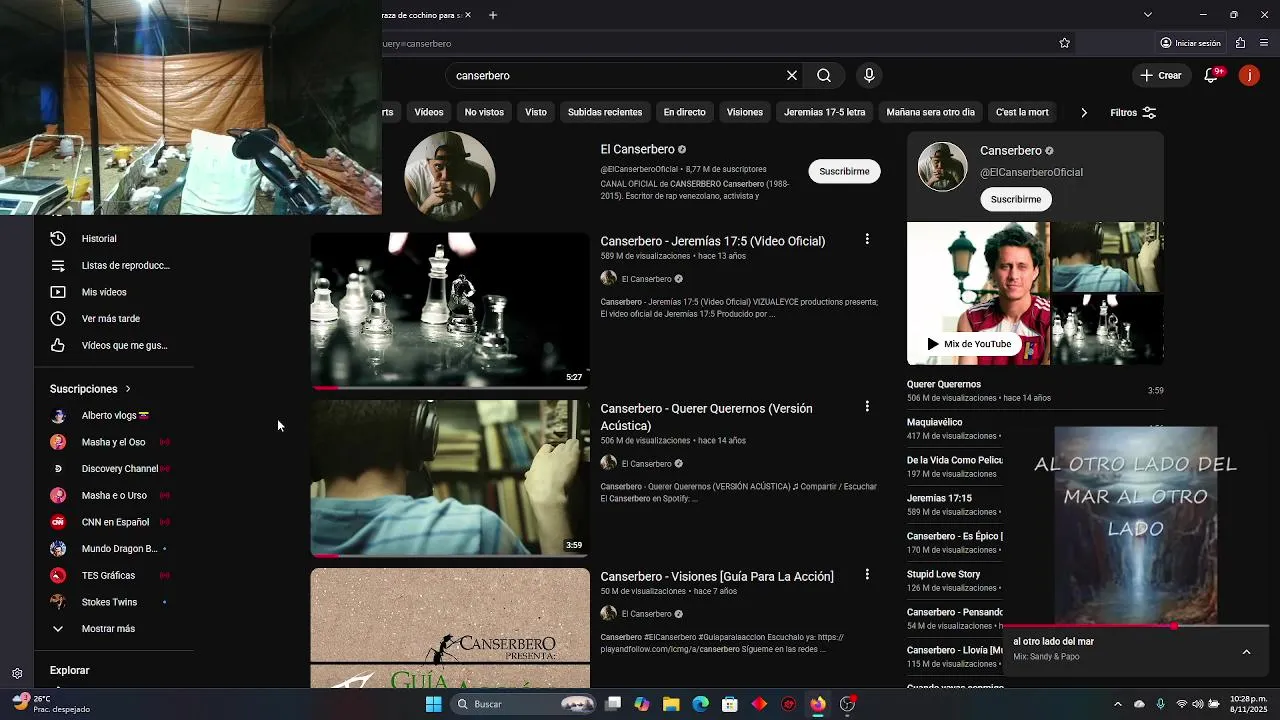Click the search magnifier button
Viewport: 1280px width, 720px height.
(x=824, y=75)
